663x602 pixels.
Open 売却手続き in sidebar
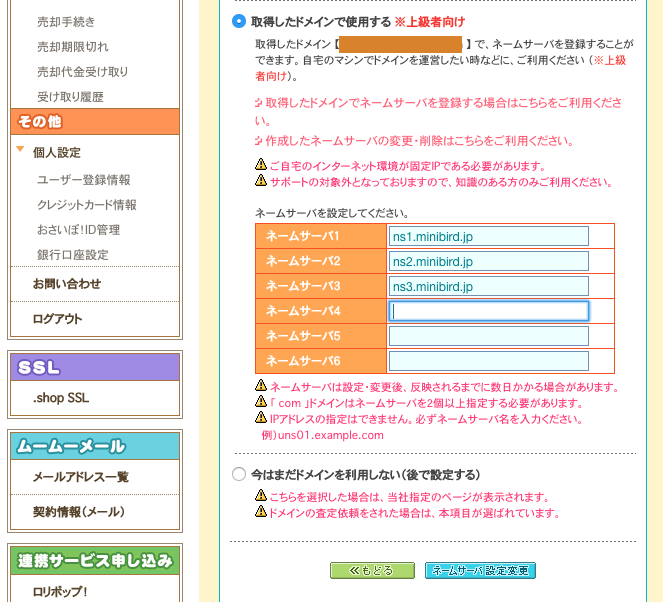click(x=66, y=22)
